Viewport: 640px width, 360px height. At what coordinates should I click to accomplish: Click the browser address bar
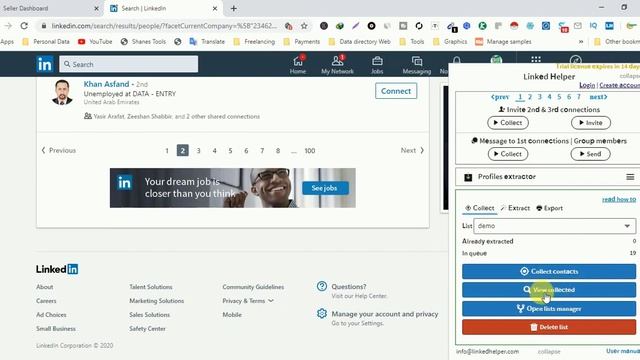tap(164, 26)
